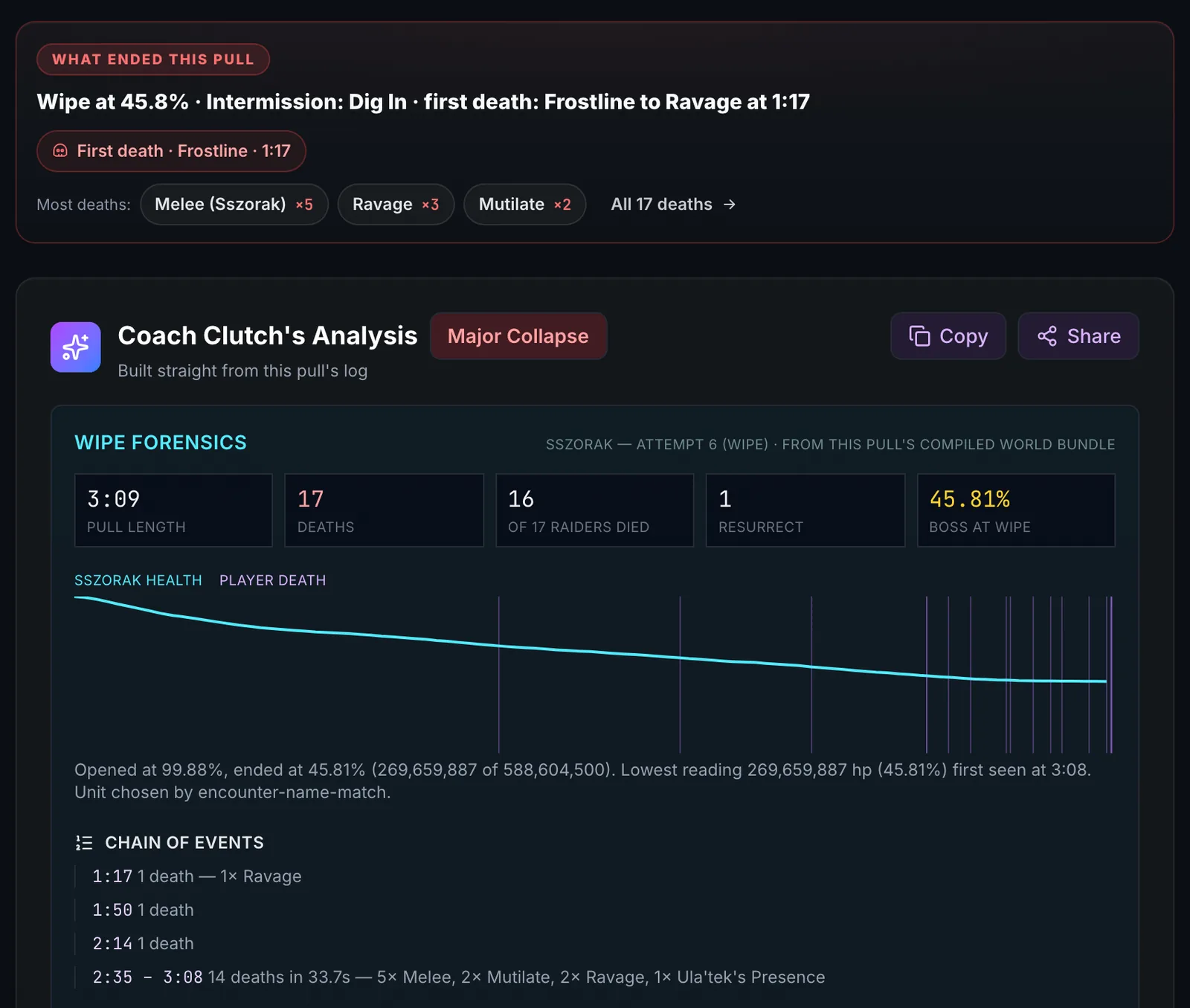Image resolution: width=1190 pixels, height=1008 pixels.
Task: Click the Coach Clutch's Analysis title
Action: (x=268, y=336)
